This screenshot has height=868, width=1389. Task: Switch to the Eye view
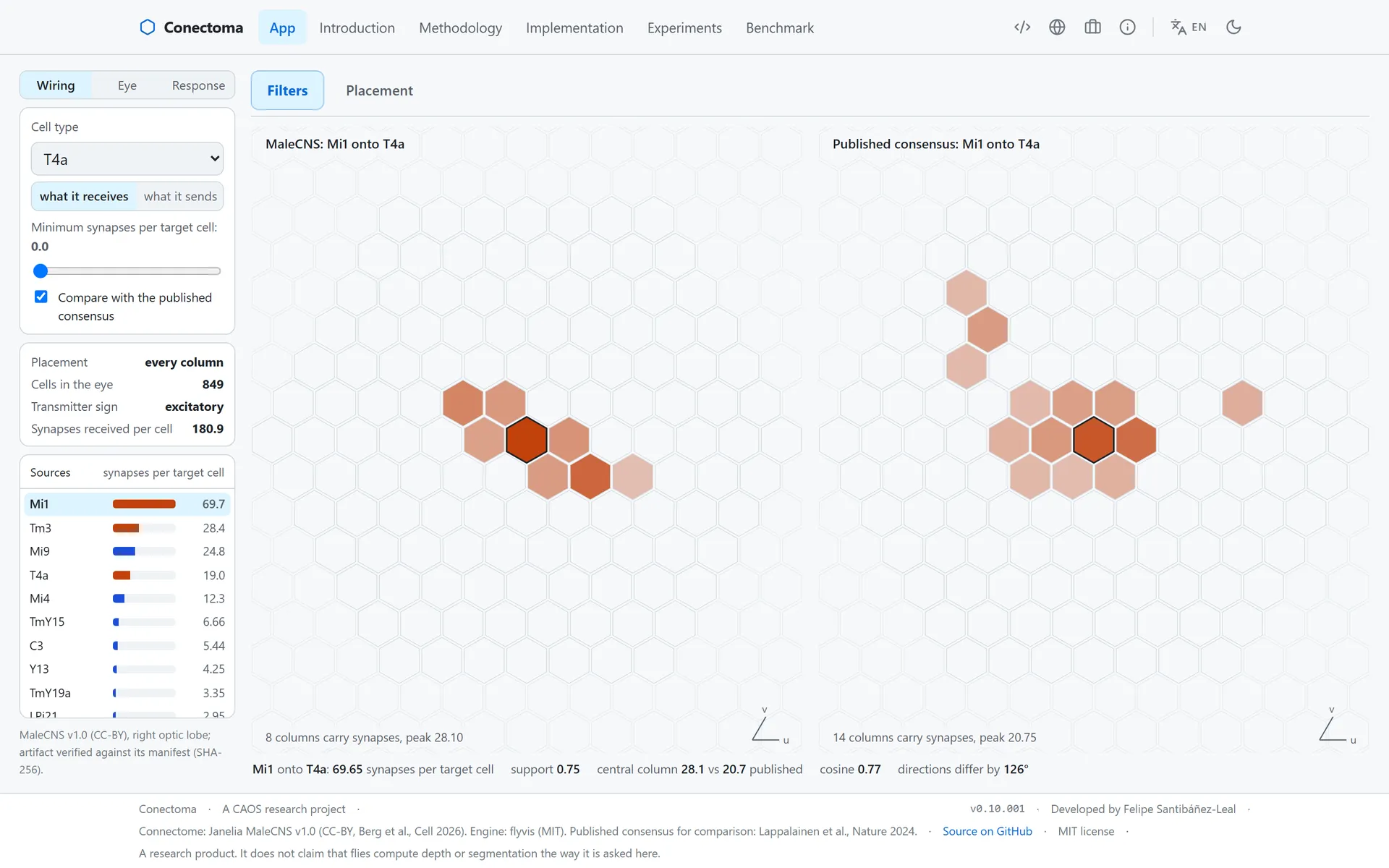coord(127,85)
